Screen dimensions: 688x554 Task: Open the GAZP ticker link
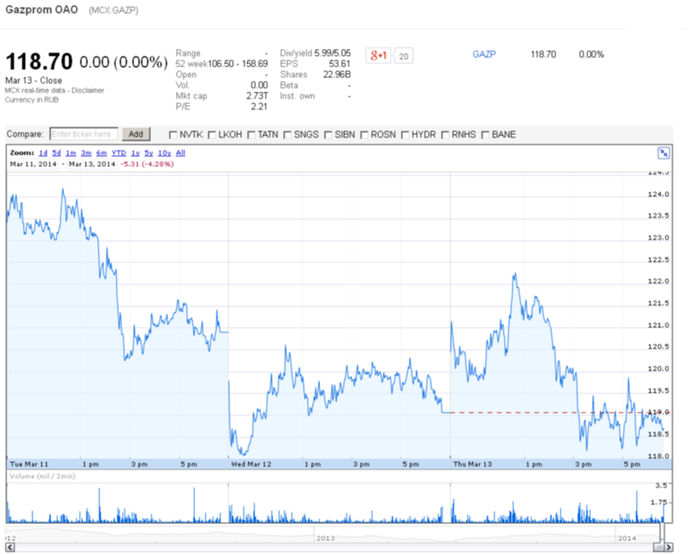click(484, 54)
